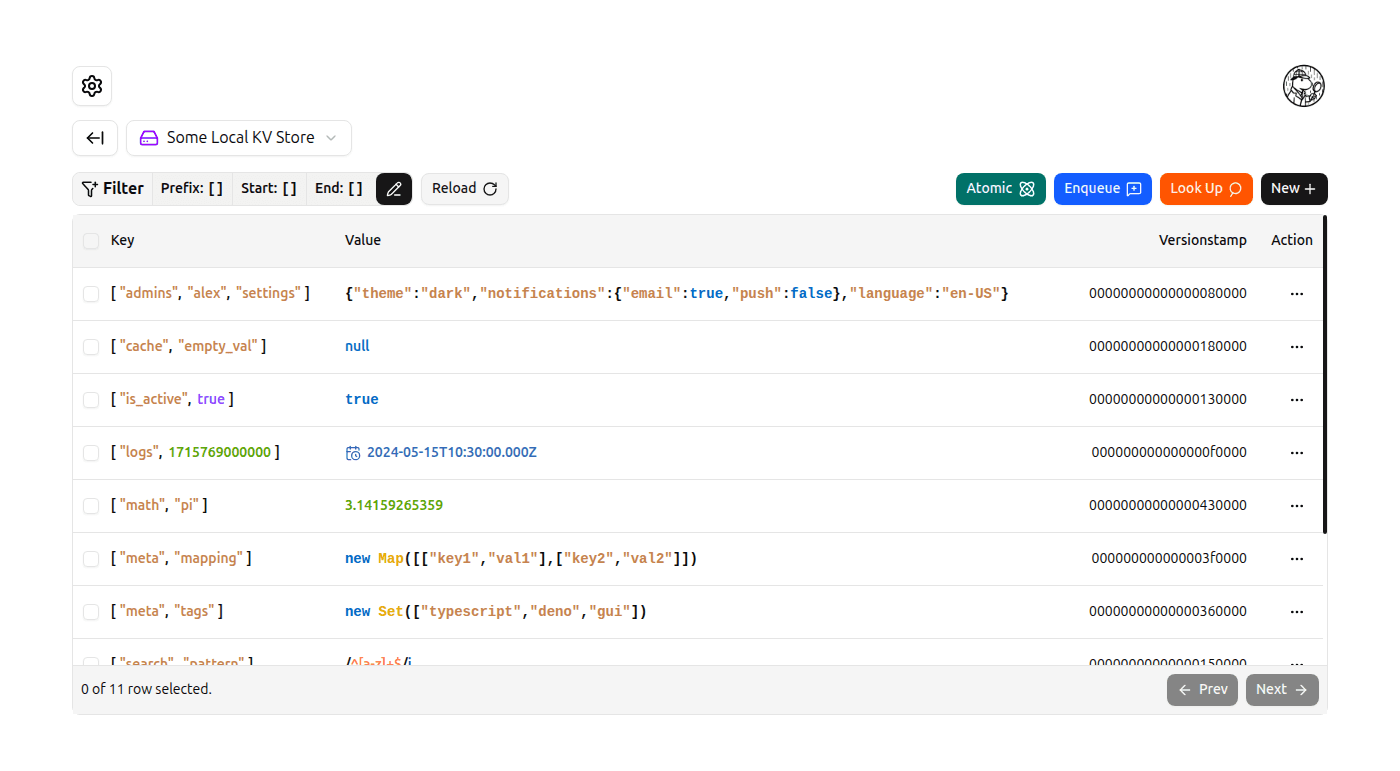Select the pen edit icon in the filter bar

point(393,188)
